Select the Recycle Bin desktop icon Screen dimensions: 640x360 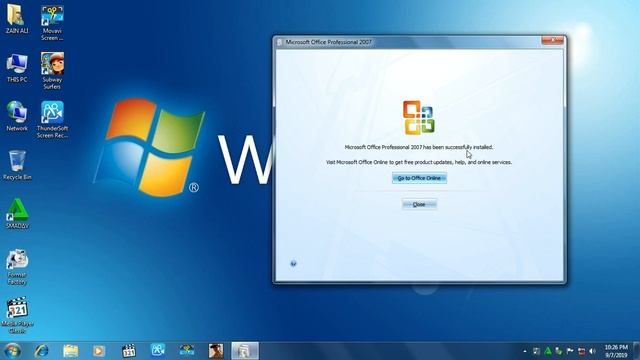point(17,165)
